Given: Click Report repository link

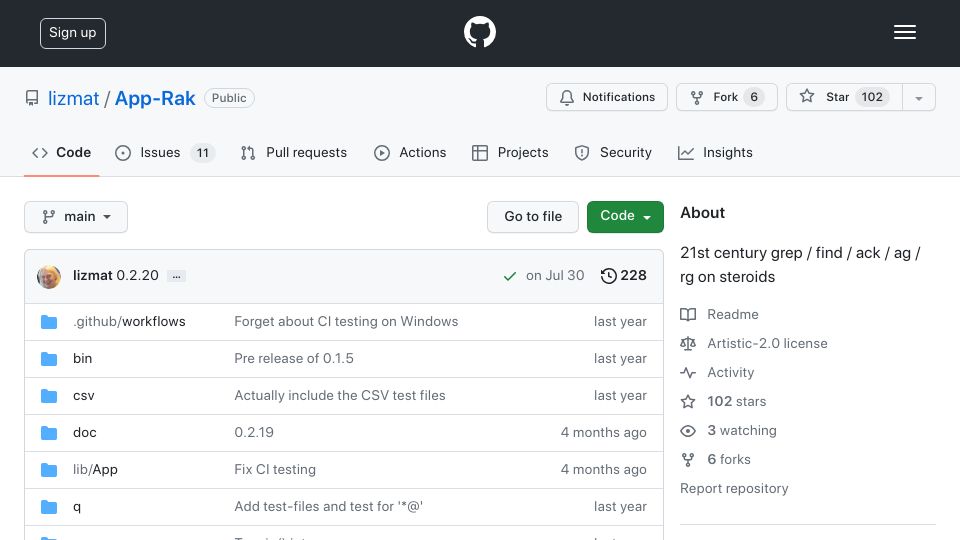Looking at the screenshot, I should [x=734, y=489].
